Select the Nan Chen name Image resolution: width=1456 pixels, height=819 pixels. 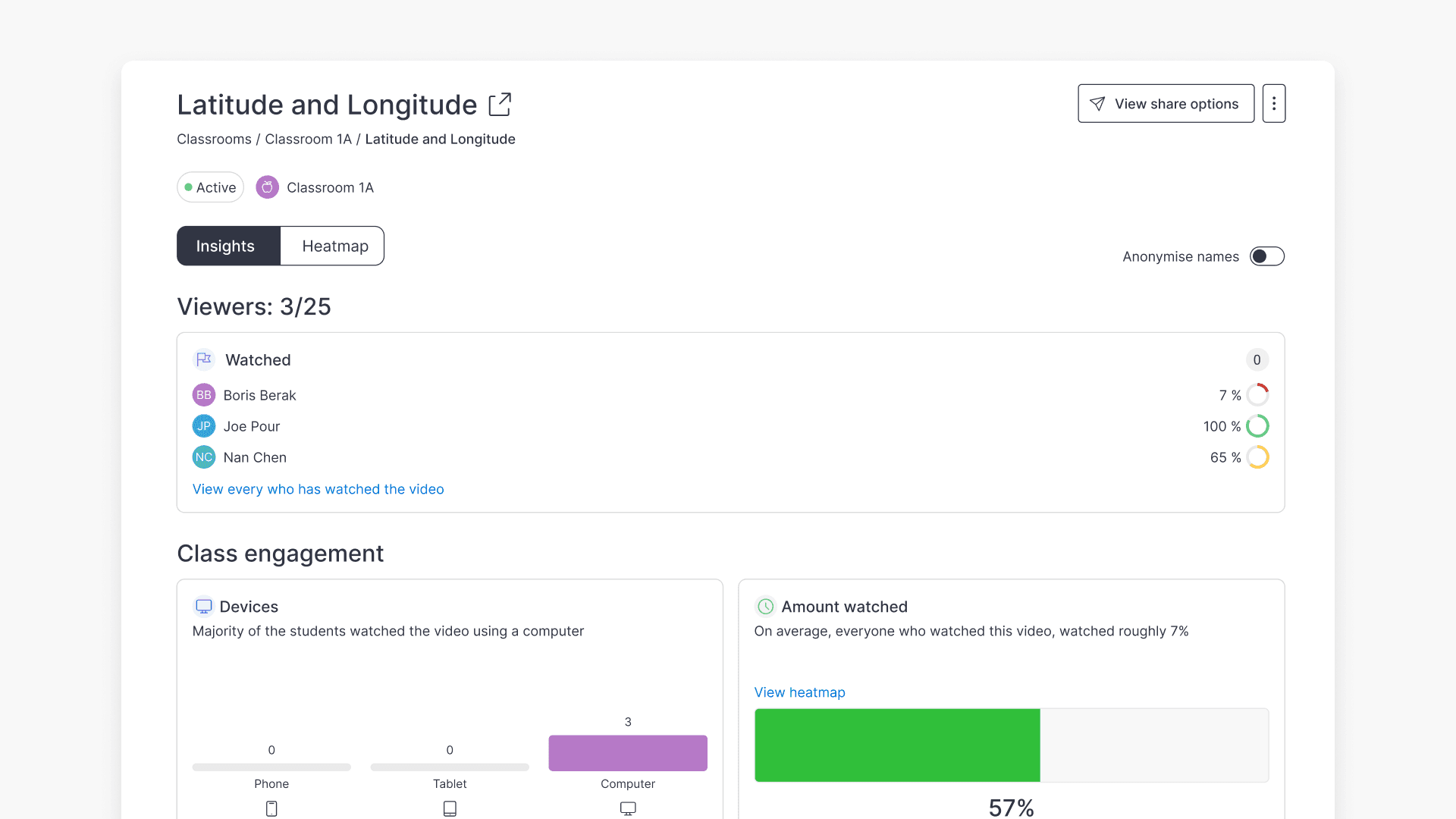click(x=255, y=457)
